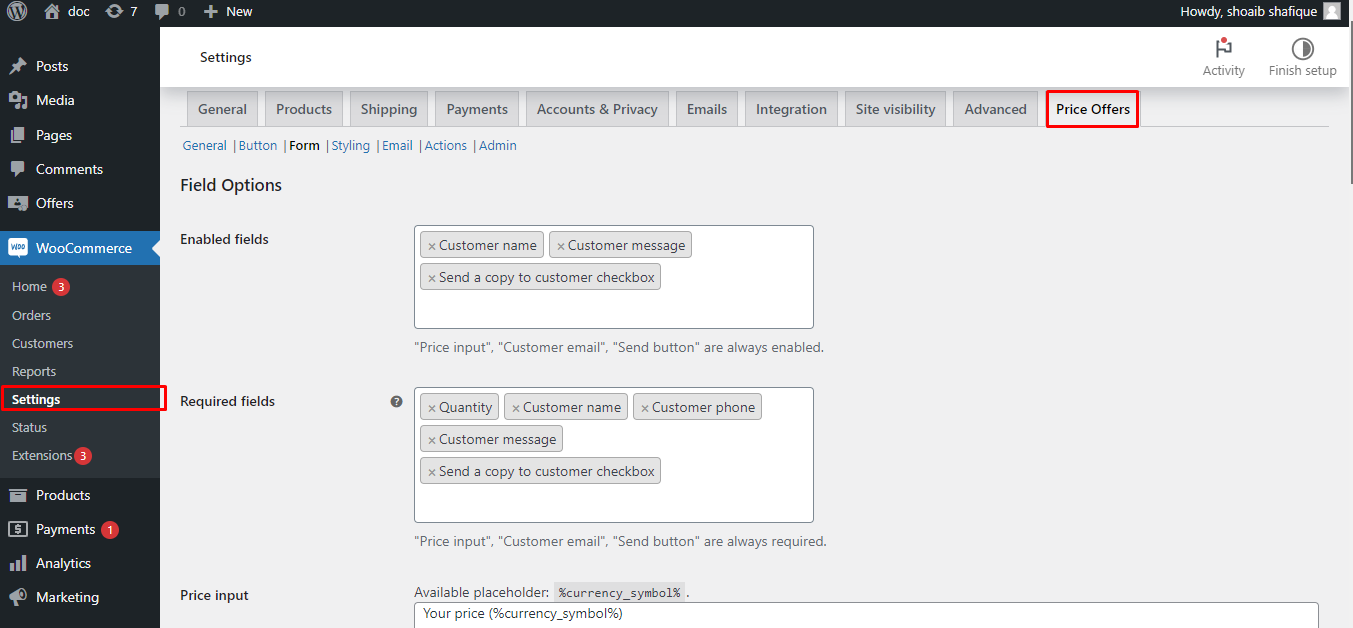Open the WordPress logo menu

pyautogui.click(x=17, y=12)
